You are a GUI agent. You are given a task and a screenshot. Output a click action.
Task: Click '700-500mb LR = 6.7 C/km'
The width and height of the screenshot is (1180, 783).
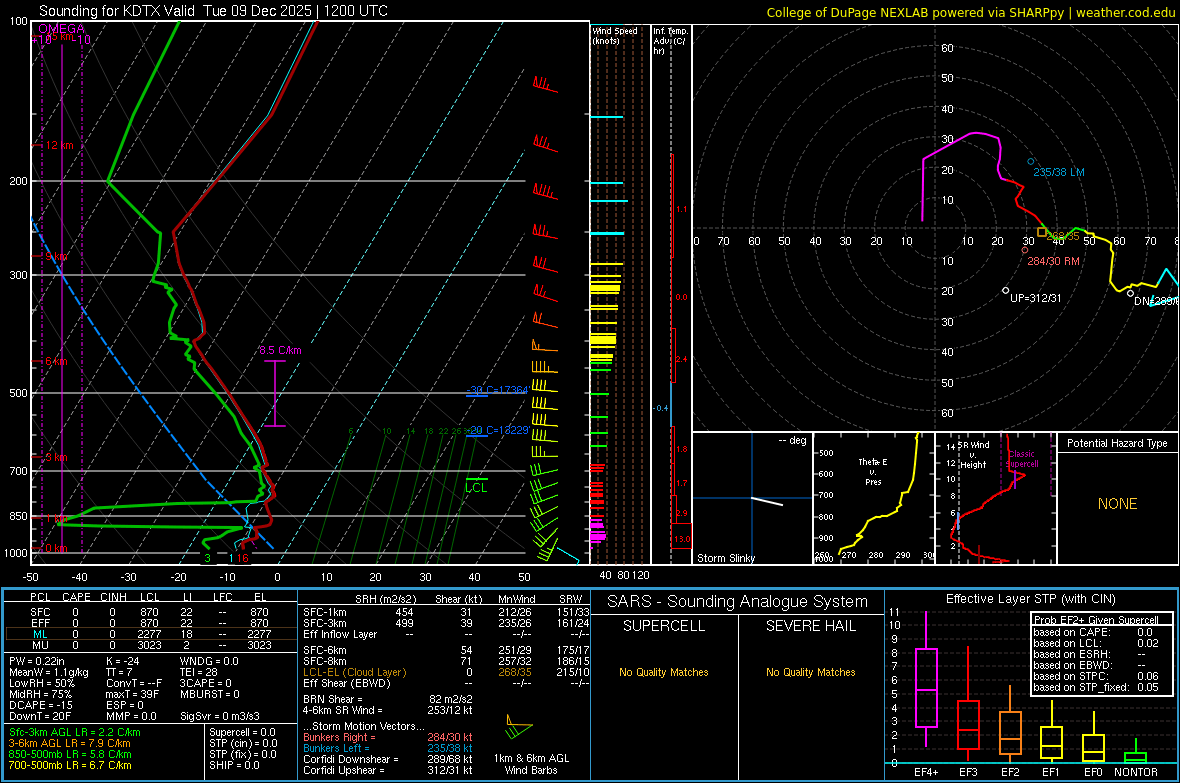coord(70,765)
